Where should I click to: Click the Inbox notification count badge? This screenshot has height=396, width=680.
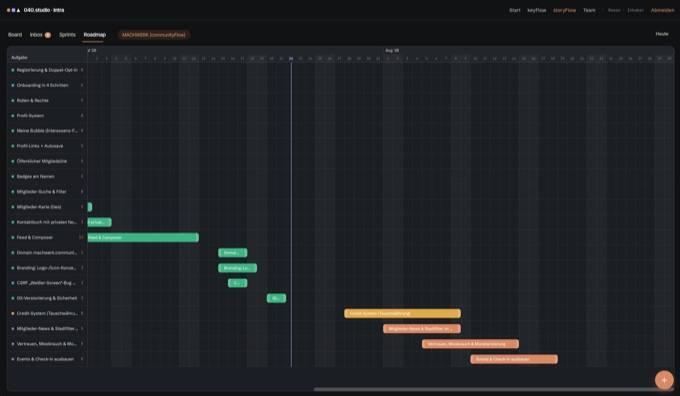(48, 35)
